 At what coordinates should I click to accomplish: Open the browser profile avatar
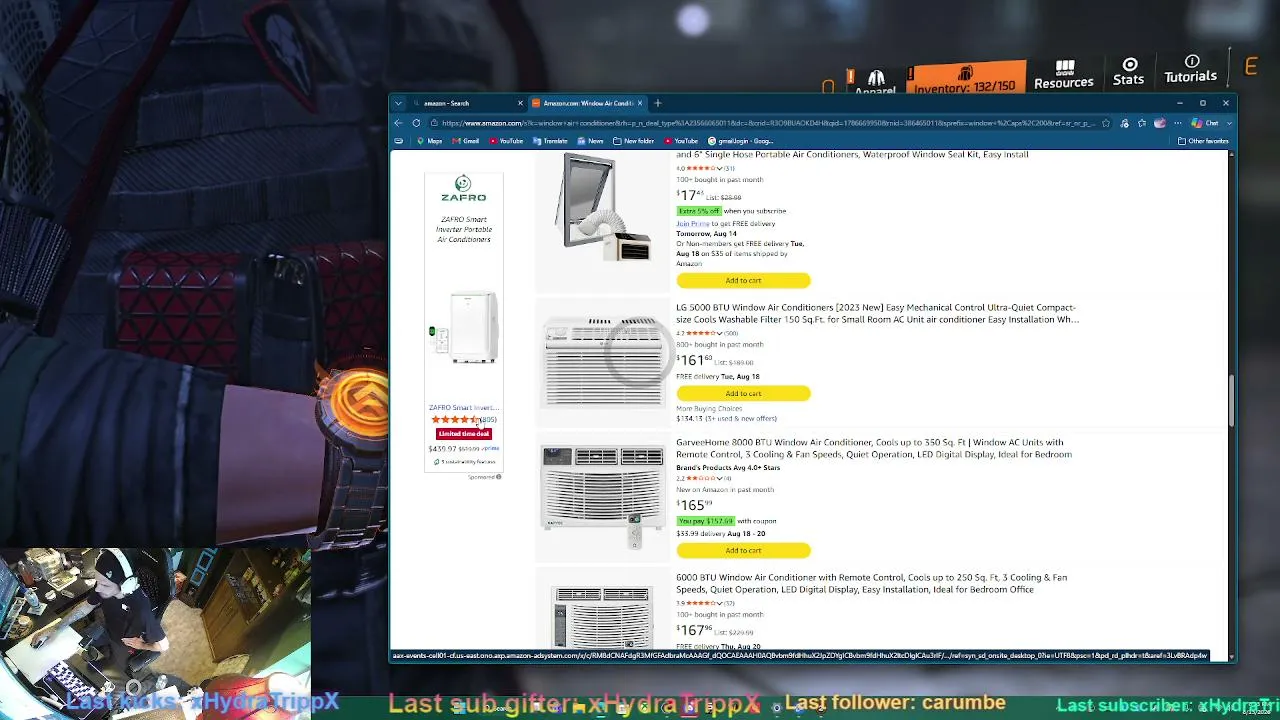tap(1160, 123)
